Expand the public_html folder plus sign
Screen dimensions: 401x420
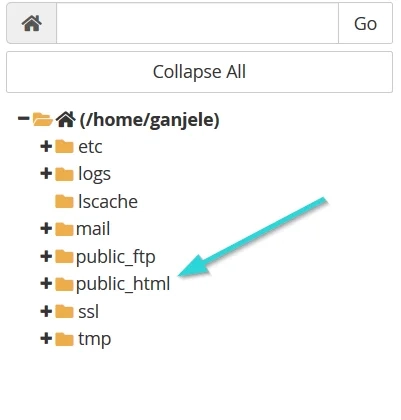pyautogui.click(x=46, y=284)
